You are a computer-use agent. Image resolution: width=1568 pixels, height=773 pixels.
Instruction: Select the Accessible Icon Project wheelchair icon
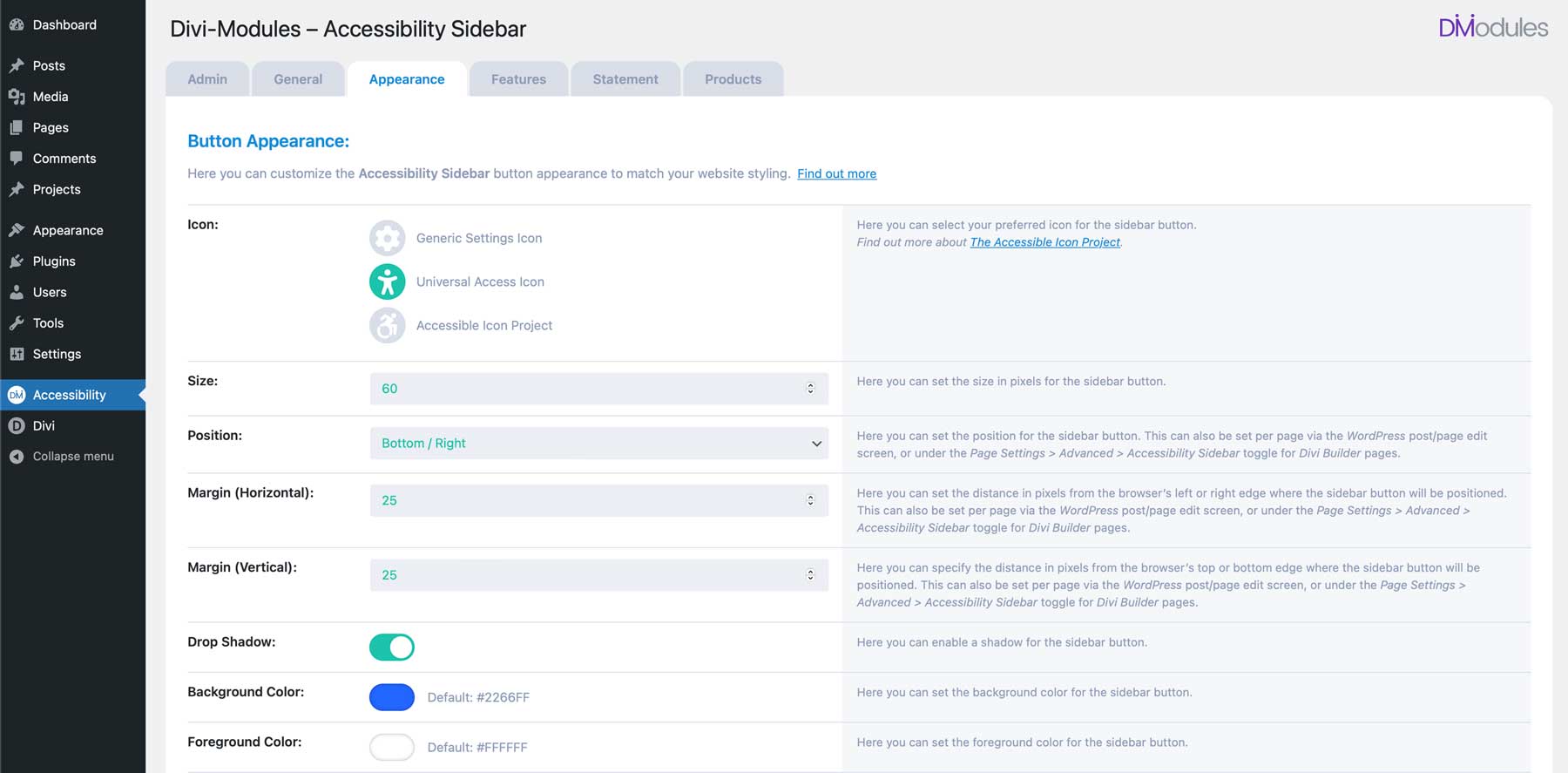pyautogui.click(x=388, y=325)
